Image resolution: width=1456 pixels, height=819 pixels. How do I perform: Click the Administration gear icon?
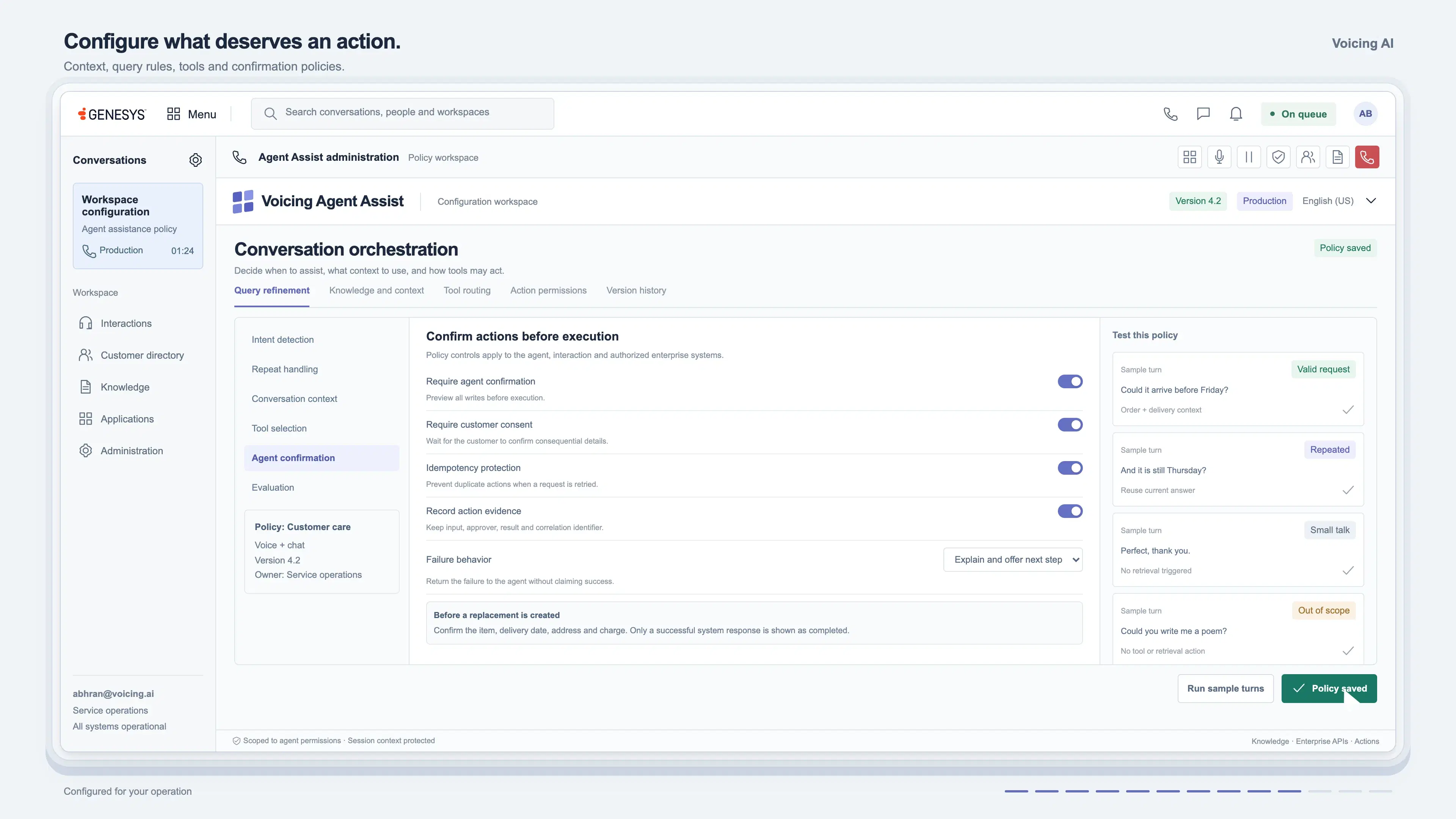(x=85, y=450)
